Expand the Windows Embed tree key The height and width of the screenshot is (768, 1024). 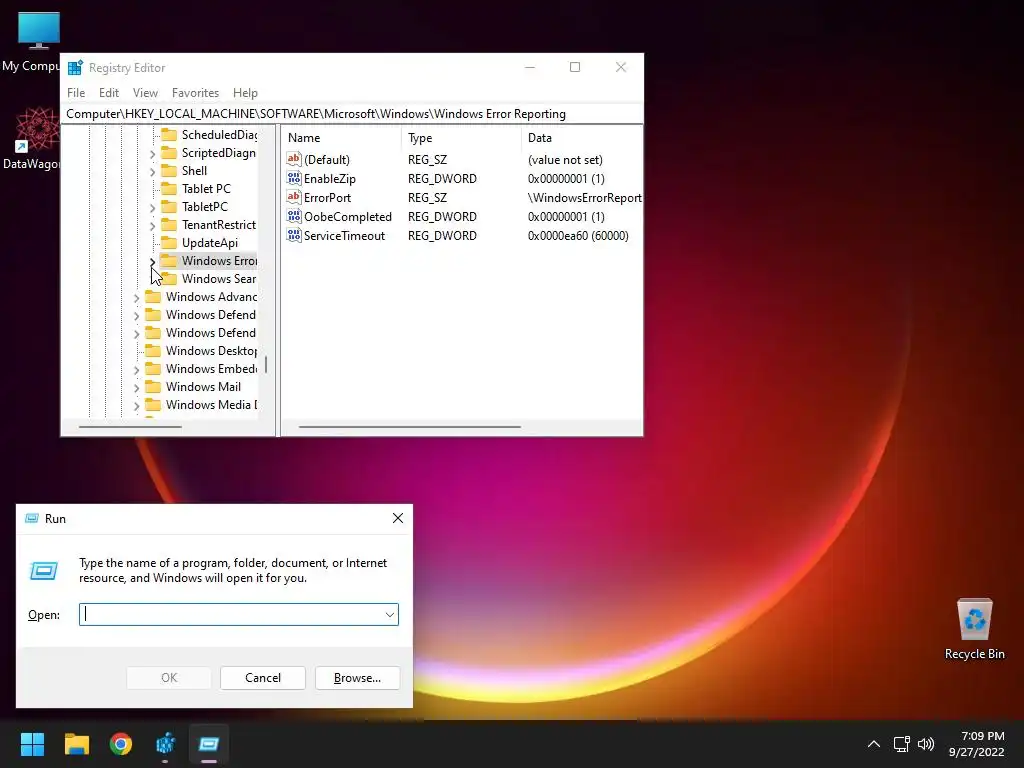pyautogui.click(x=136, y=369)
